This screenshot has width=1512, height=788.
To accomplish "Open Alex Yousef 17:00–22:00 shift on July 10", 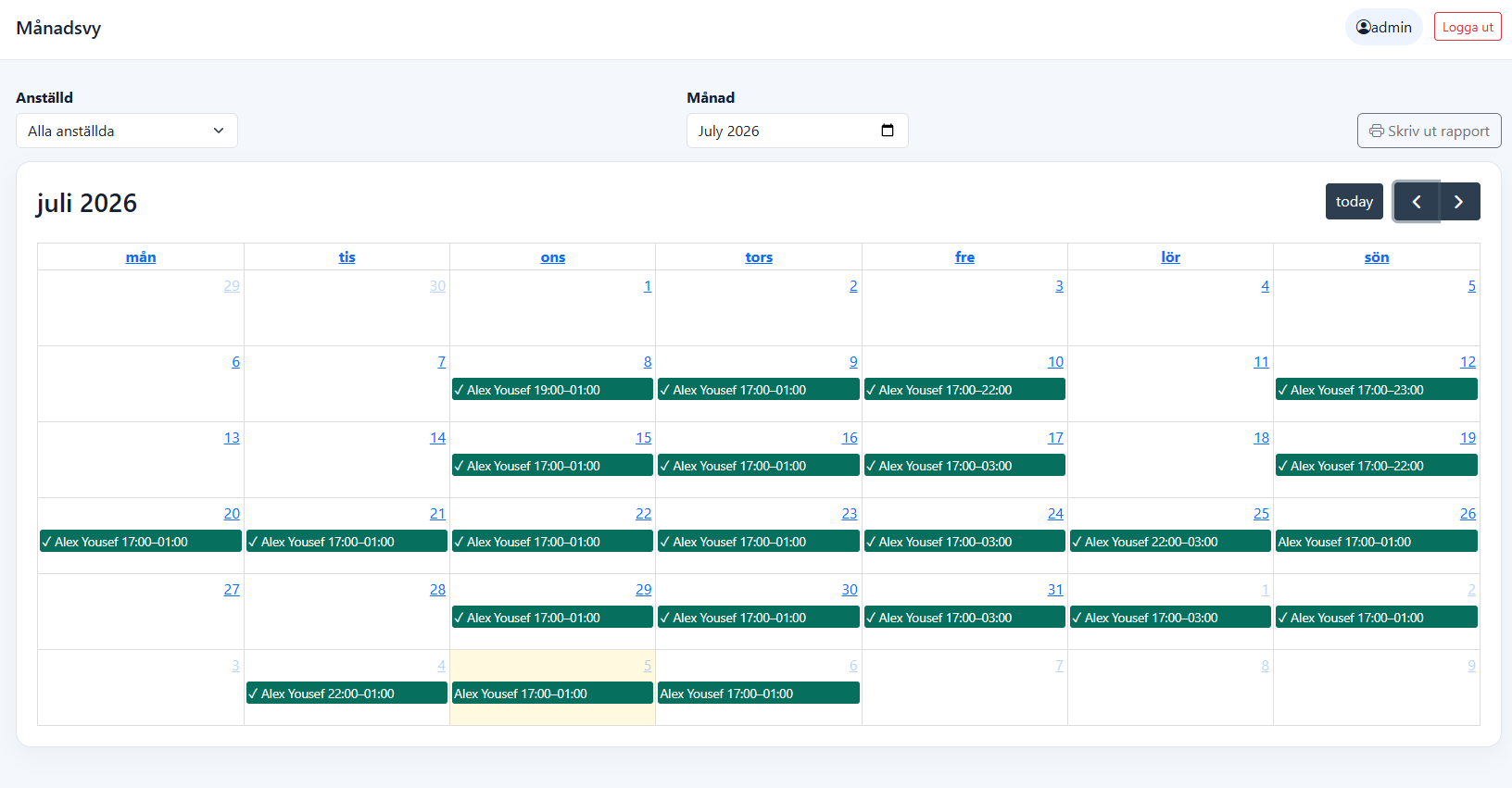I will tap(964, 390).
